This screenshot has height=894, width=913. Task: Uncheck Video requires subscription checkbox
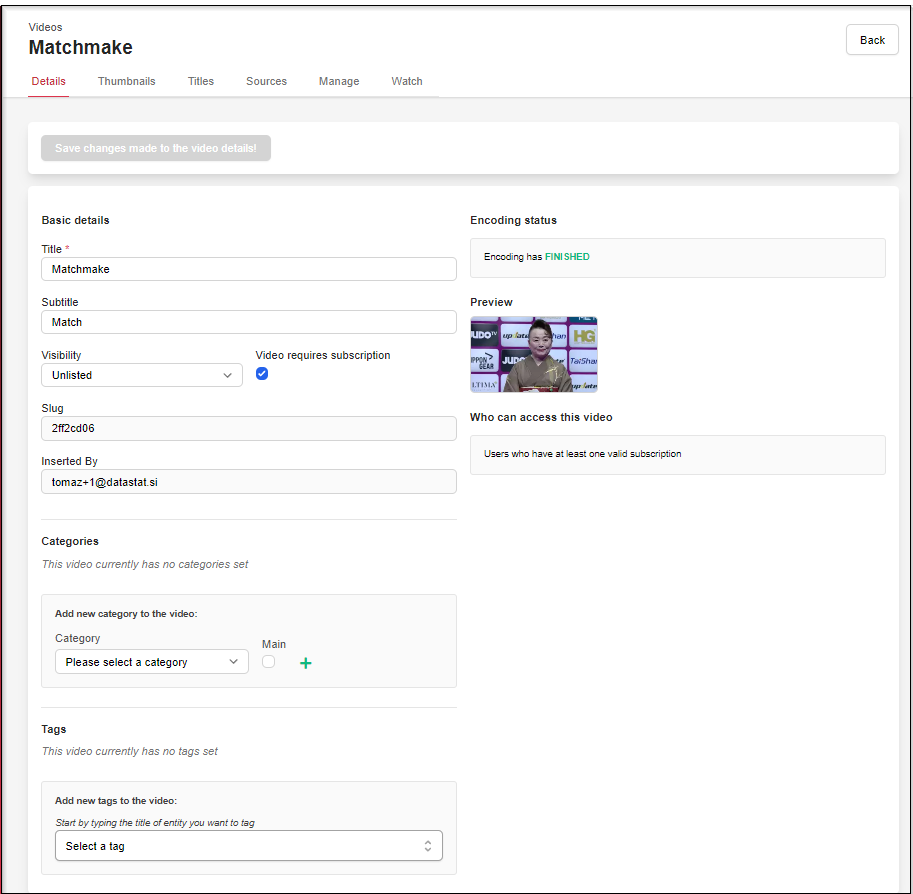click(262, 374)
